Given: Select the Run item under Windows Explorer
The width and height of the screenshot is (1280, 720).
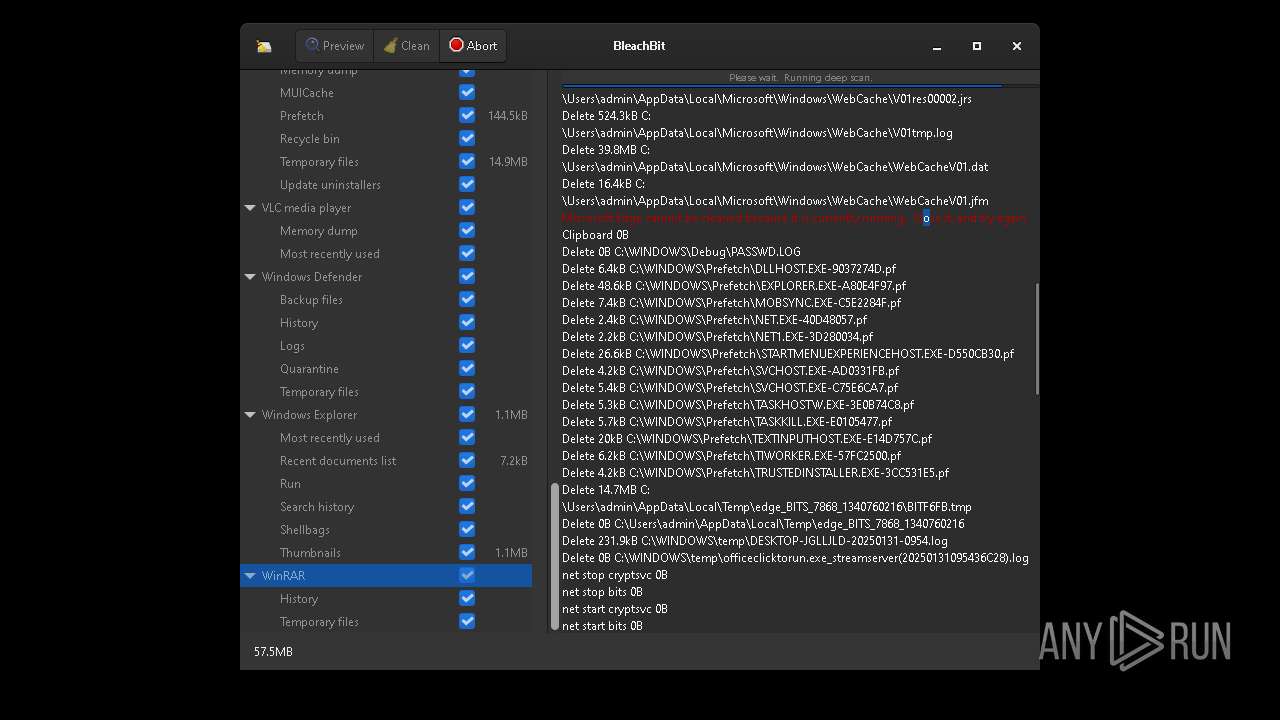Looking at the screenshot, I should (290, 484).
